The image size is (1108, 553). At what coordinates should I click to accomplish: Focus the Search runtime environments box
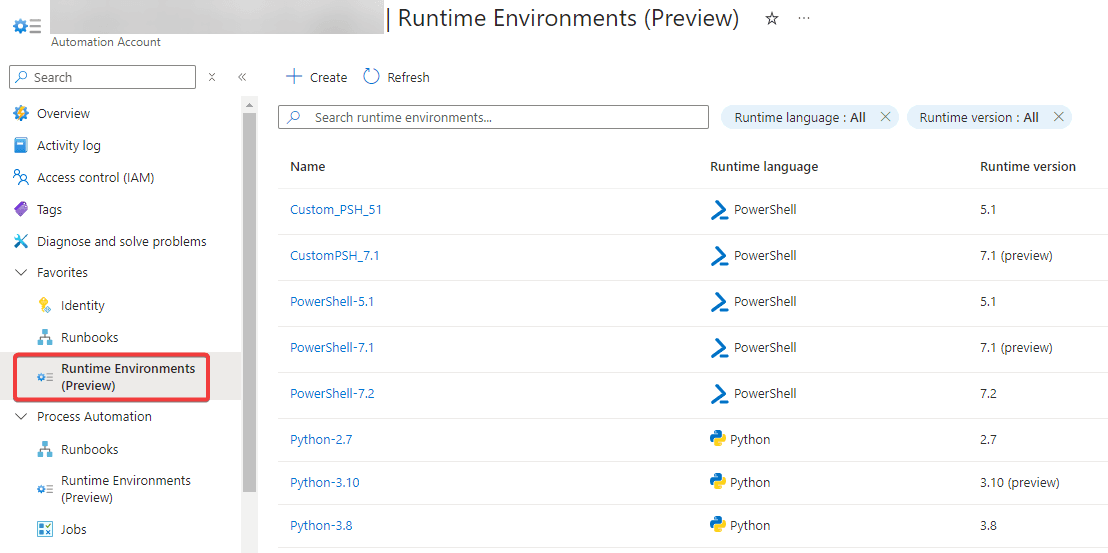click(493, 117)
